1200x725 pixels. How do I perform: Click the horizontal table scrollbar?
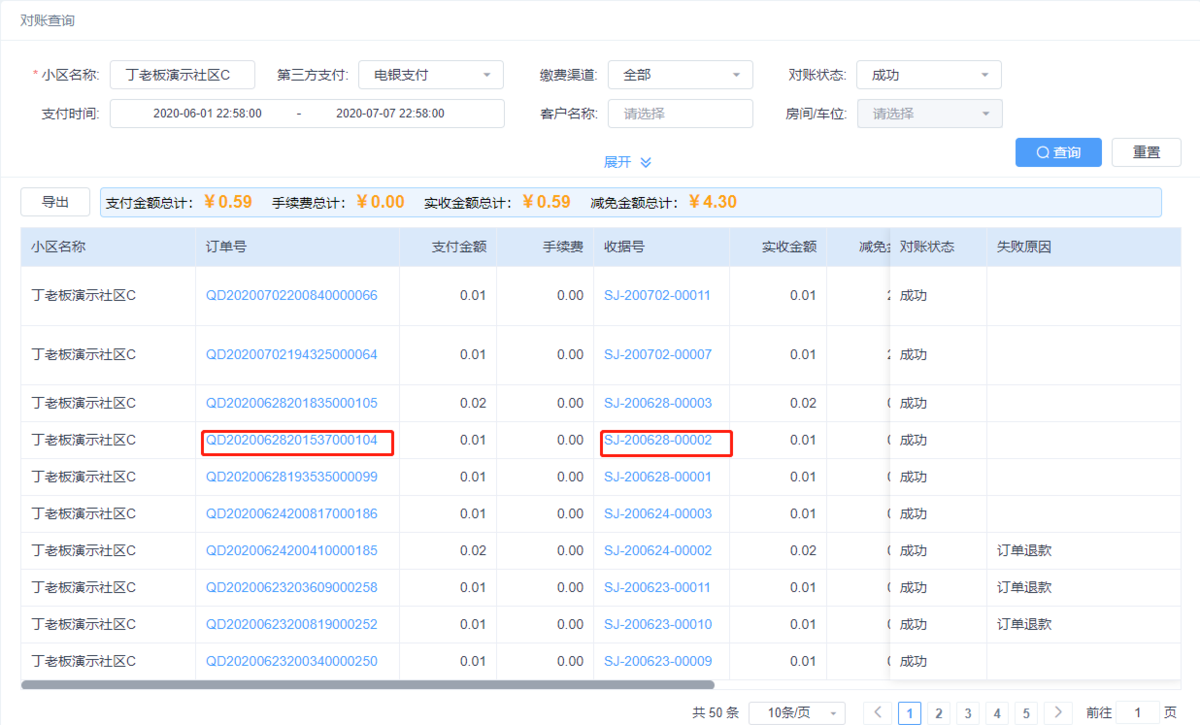click(x=368, y=685)
